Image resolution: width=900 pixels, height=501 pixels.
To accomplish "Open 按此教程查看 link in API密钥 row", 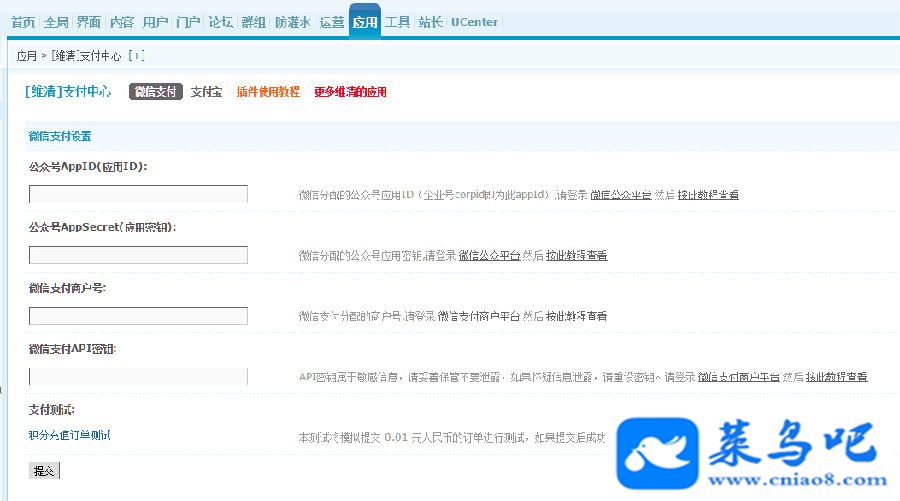I will [x=836, y=377].
